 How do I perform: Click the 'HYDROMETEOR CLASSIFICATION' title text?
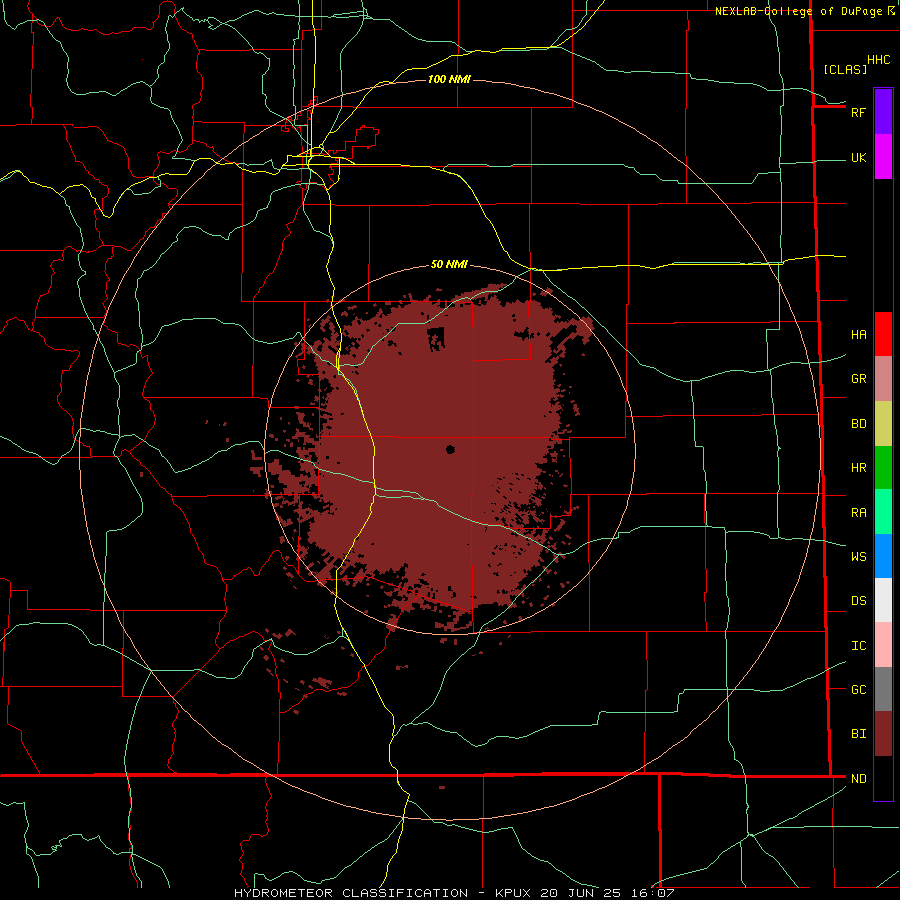(x=351, y=893)
